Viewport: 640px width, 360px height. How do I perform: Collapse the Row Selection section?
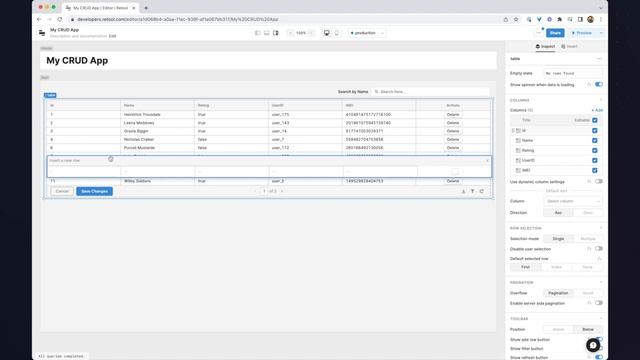tap(600, 228)
